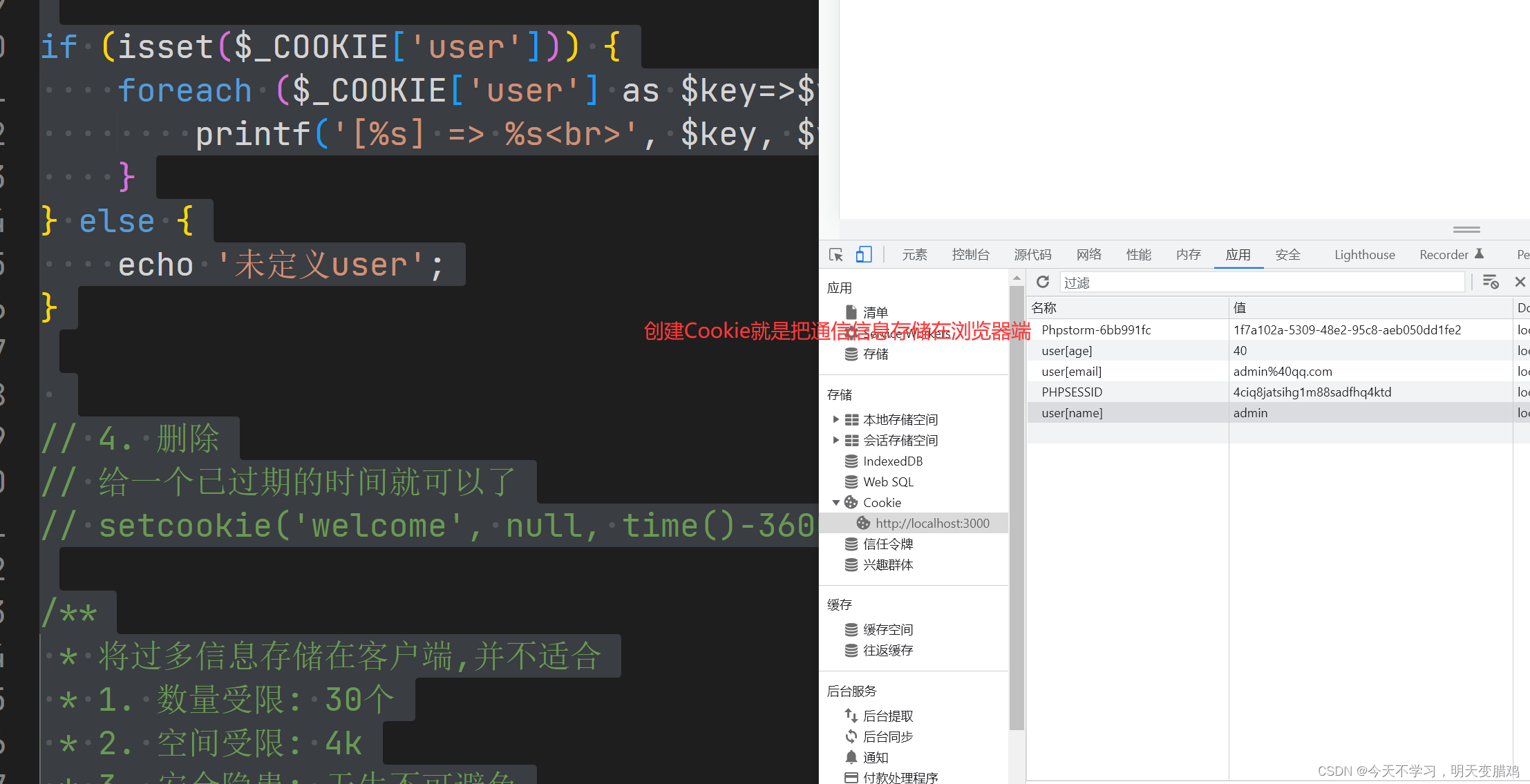This screenshot has width=1530, height=784.
Task: Expand the 会话存储空间 tree node
Action: [836, 440]
